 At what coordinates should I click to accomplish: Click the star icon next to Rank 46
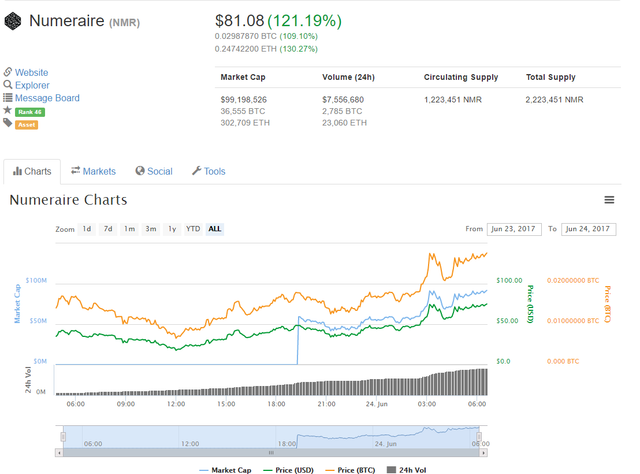(7, 110)
